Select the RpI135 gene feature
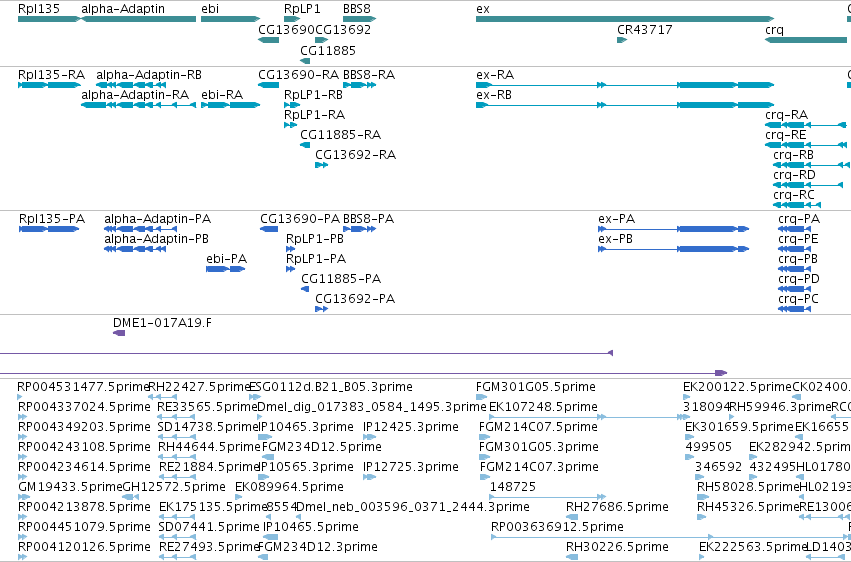 point(49,19)
